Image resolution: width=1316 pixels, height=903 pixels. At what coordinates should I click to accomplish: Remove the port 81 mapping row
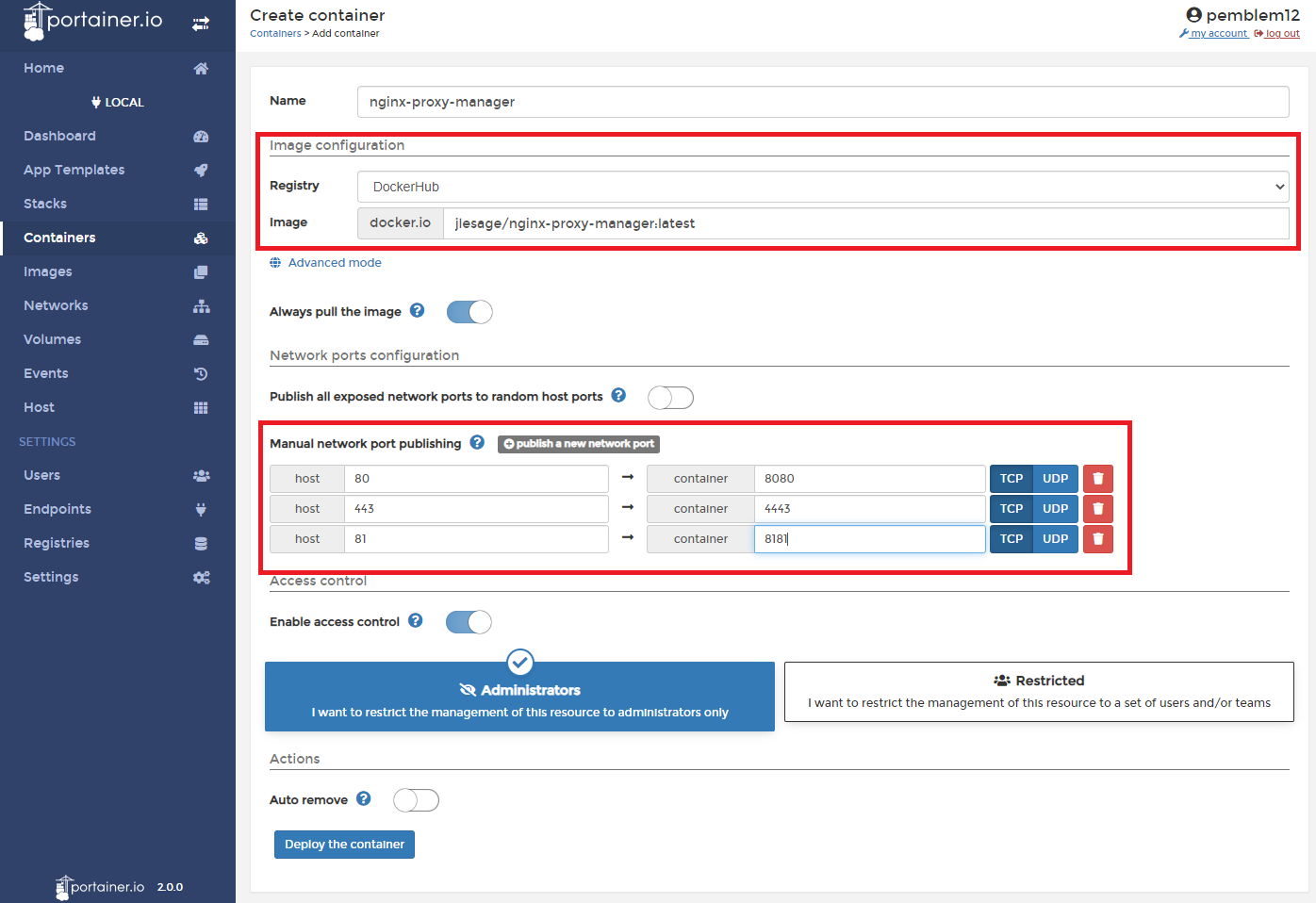[x=1097, y=539]
